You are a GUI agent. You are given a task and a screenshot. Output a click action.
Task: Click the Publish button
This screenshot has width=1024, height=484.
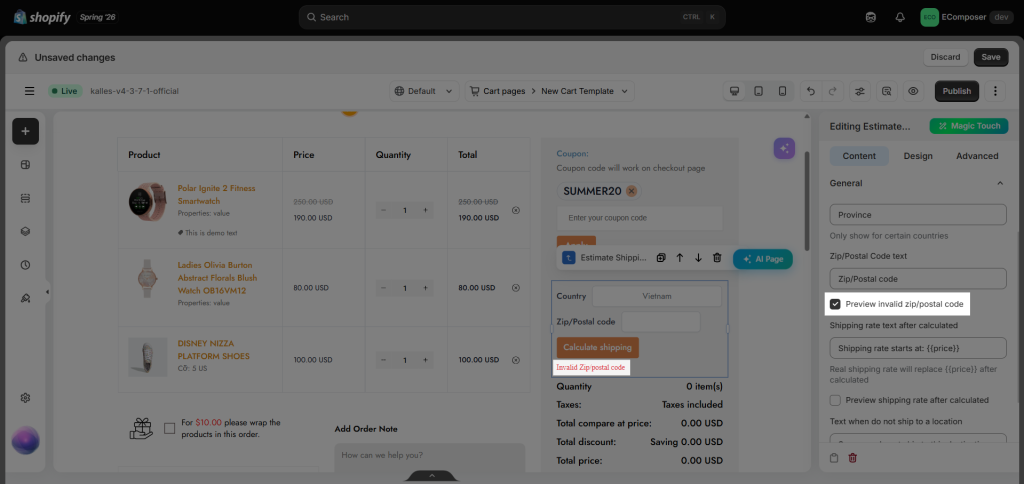(x=957, y=91)
